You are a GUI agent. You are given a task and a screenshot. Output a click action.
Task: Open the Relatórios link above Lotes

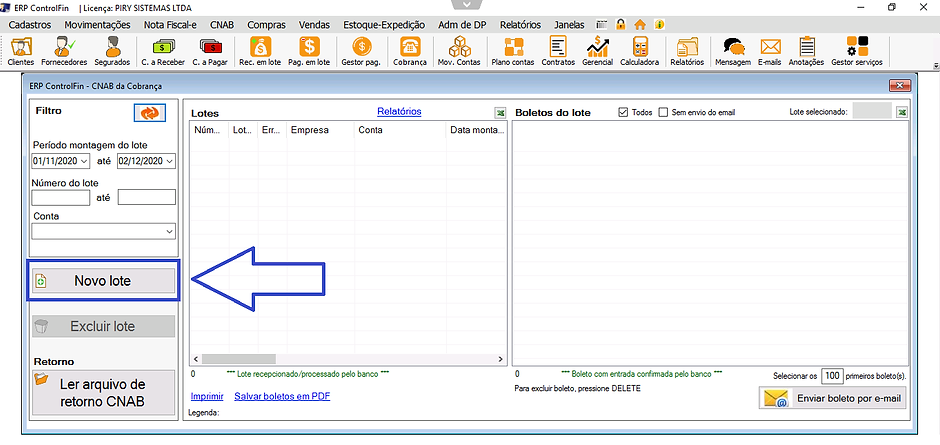(x=399, y=112)
